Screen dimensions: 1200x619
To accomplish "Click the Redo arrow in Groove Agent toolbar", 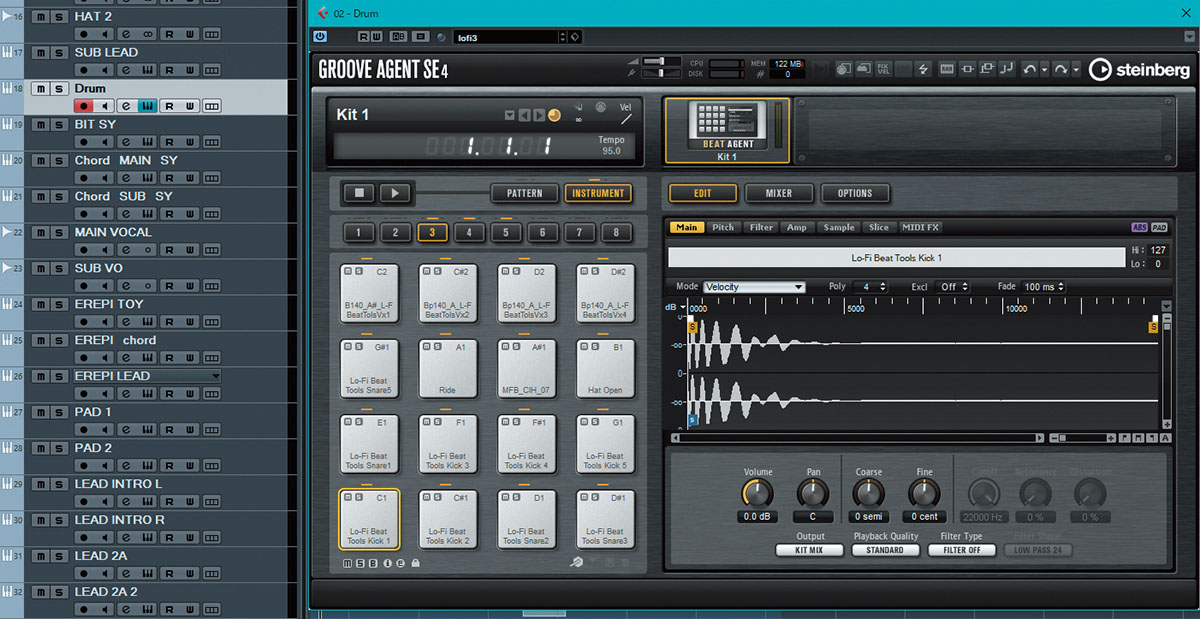I will coord(1061,69).
